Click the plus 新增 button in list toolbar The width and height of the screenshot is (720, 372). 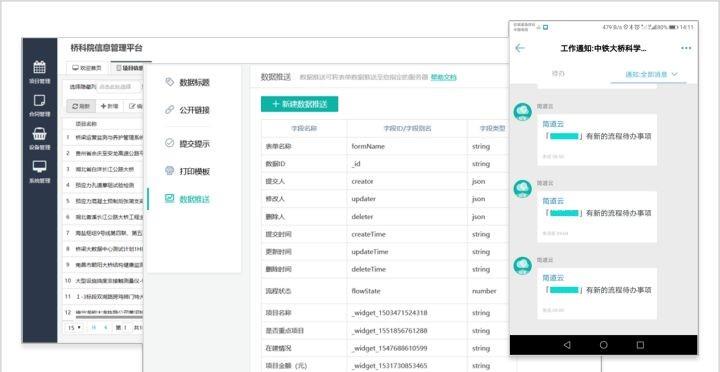point(109,106)
